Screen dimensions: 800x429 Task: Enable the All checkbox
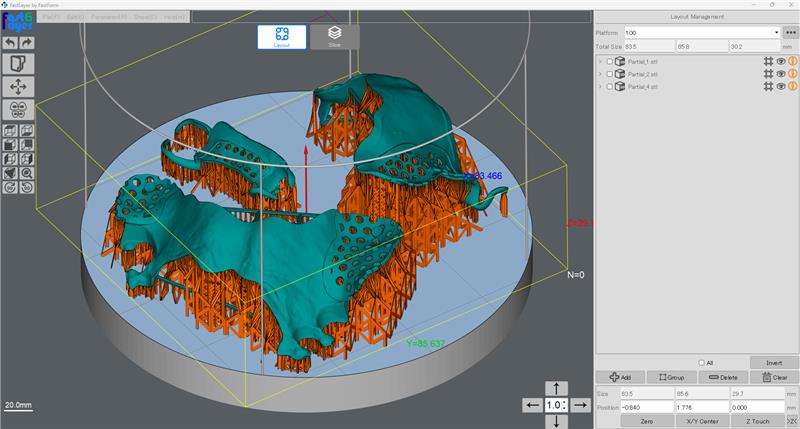coord(700,363)
